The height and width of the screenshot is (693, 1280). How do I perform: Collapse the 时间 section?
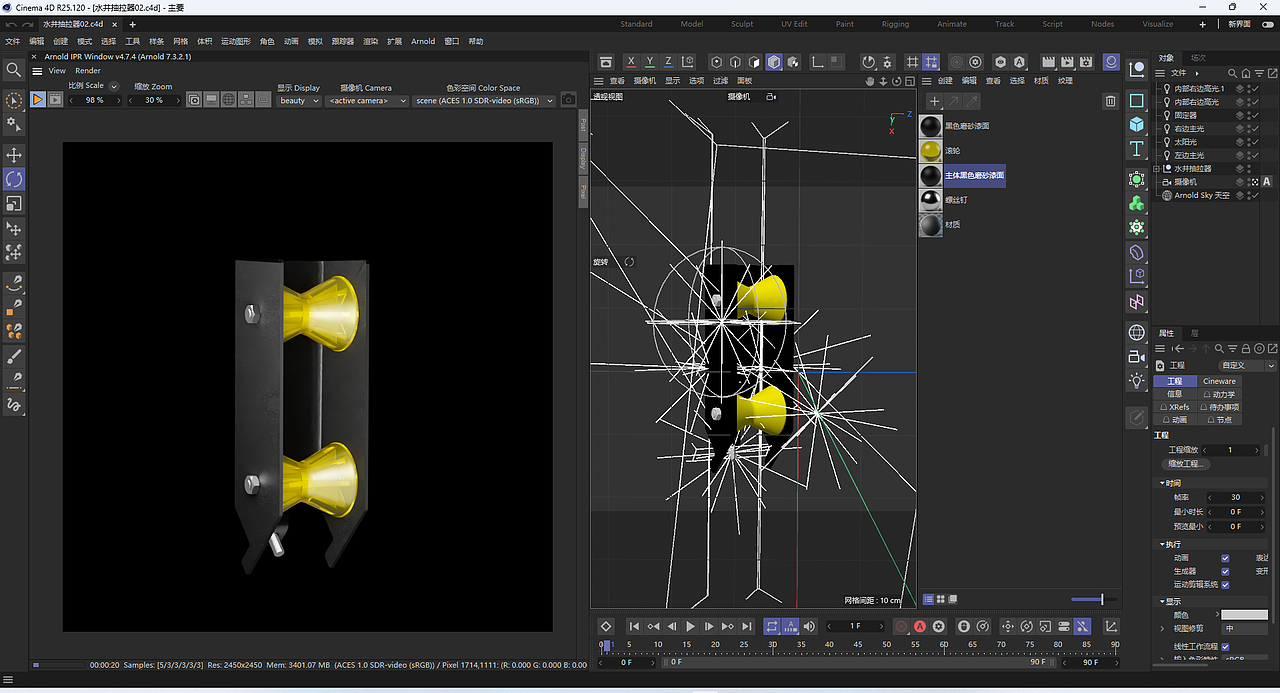[x=1162, y=483]
